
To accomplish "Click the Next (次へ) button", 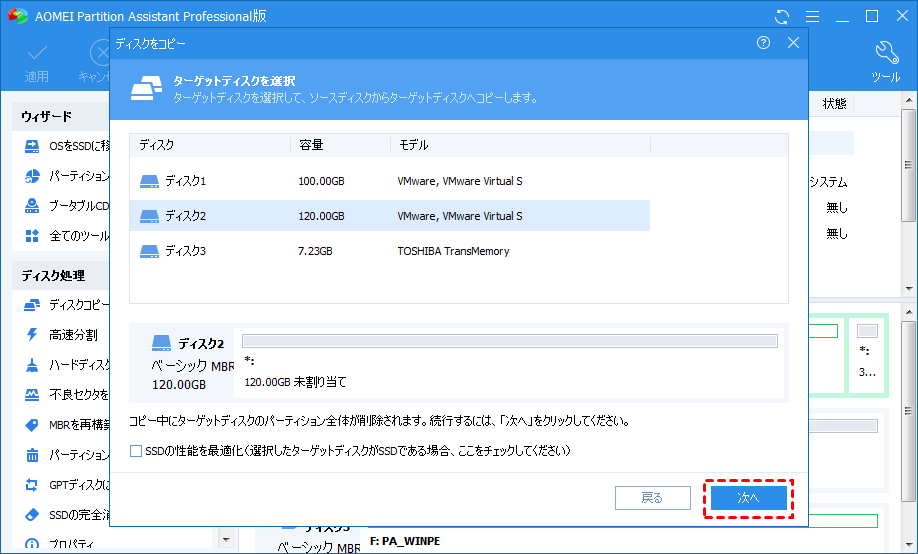I will [x=748, y=498].
